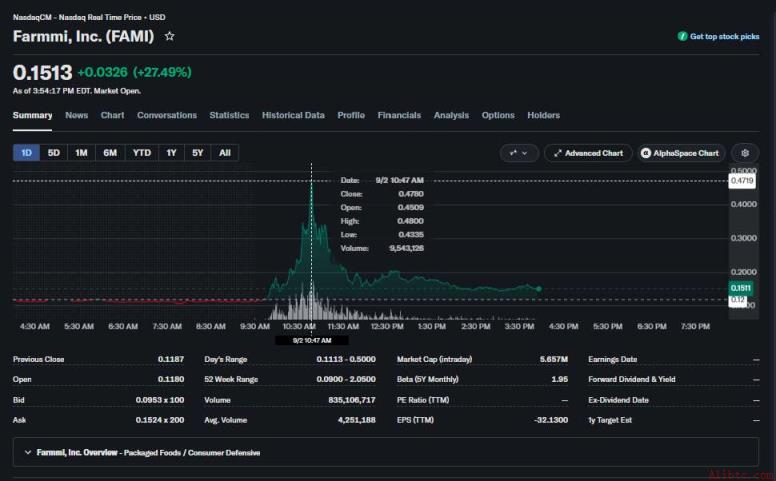Go to the Chart tab
The image size is (776, 481).
tap(112, 115)
